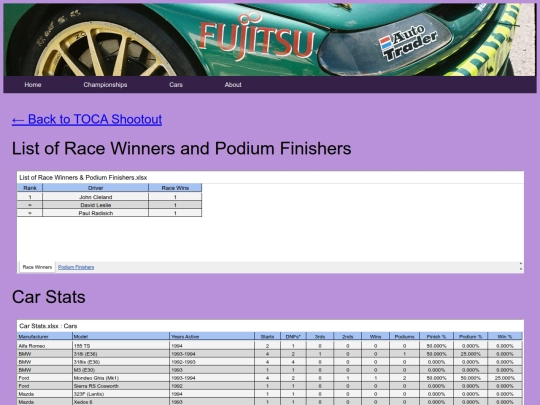Click the Podium % column header
This screenshot has height=405, width=540.
click(x=470, y=336)
